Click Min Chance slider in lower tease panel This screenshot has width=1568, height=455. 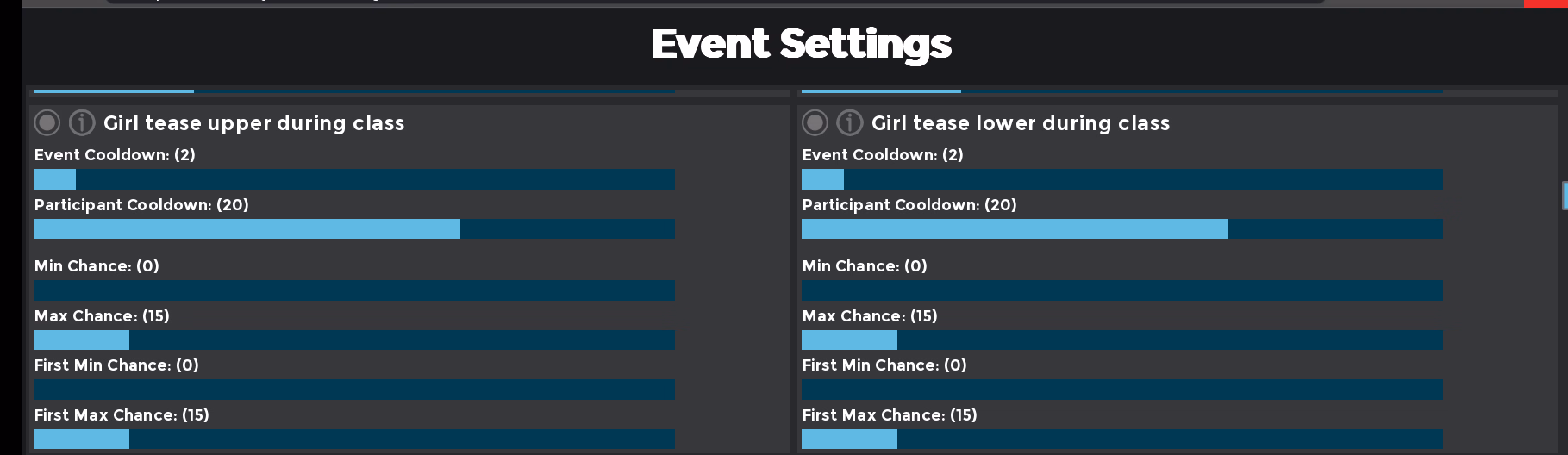1122,290
